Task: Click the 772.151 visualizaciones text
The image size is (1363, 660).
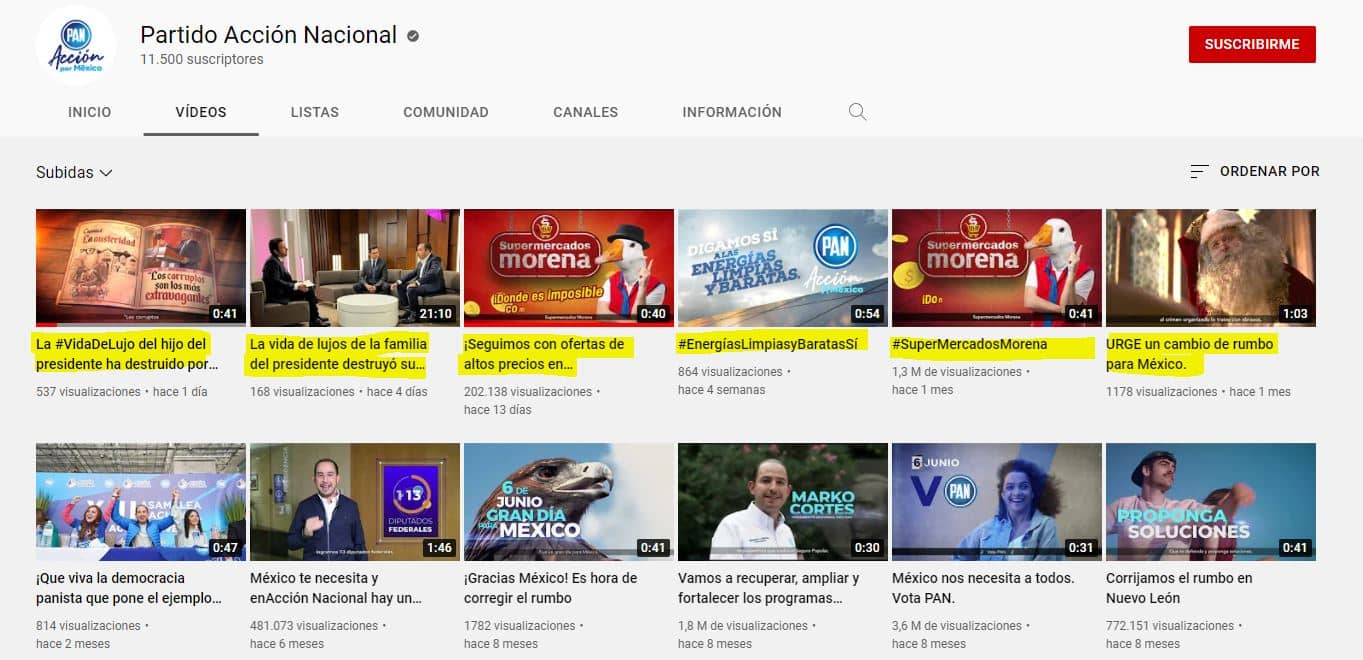Action: 1170,626
